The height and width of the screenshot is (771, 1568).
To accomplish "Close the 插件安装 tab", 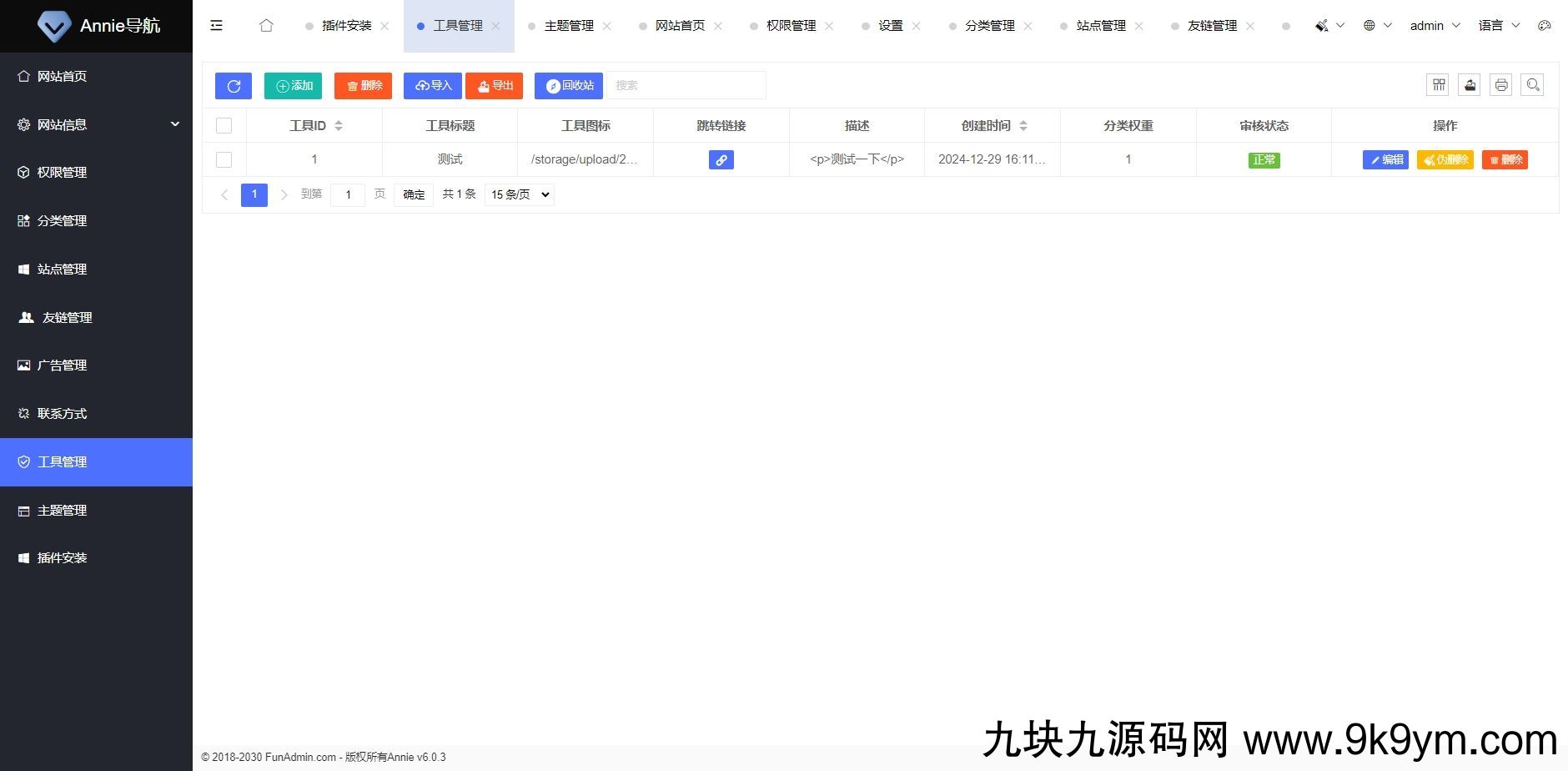I will pyautogui.click(x=384, y=26).
